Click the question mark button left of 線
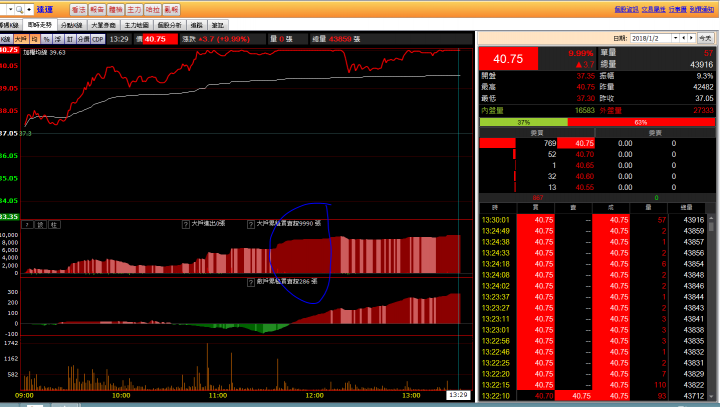This screenshot has width=720, height=407. coord(28,225)
